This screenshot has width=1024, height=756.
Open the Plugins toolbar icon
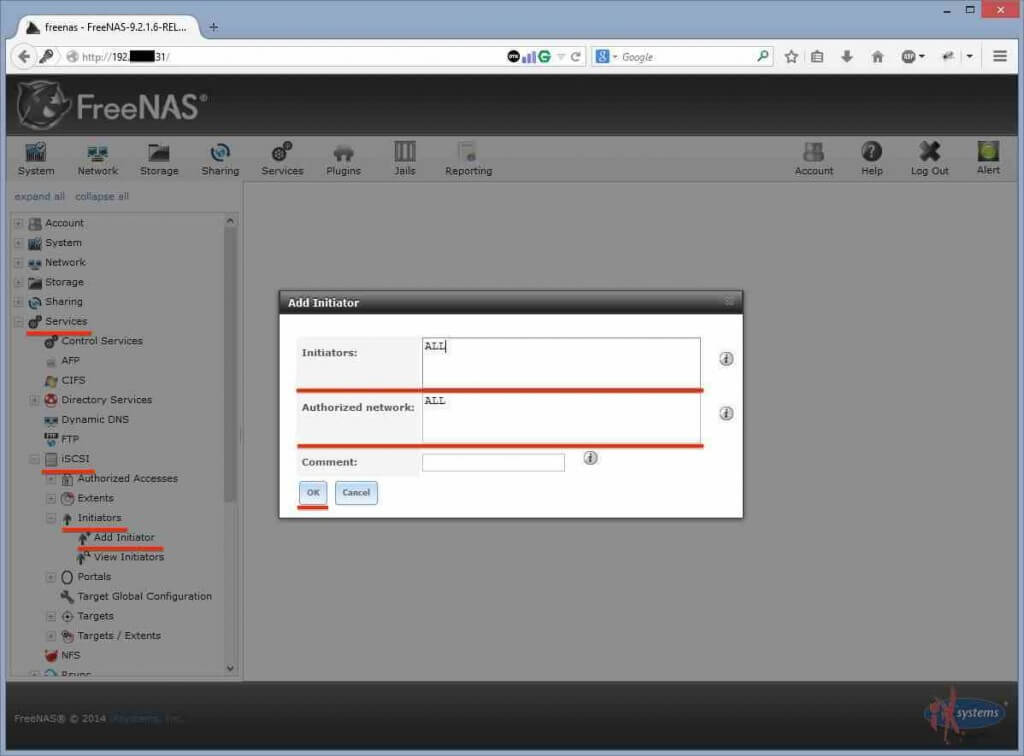coord(344,159)
